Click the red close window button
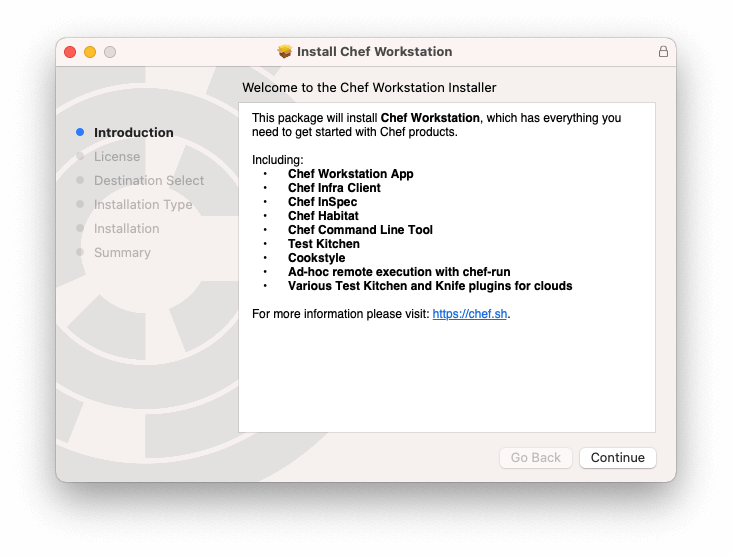732x556 pixels. [70, 51]
